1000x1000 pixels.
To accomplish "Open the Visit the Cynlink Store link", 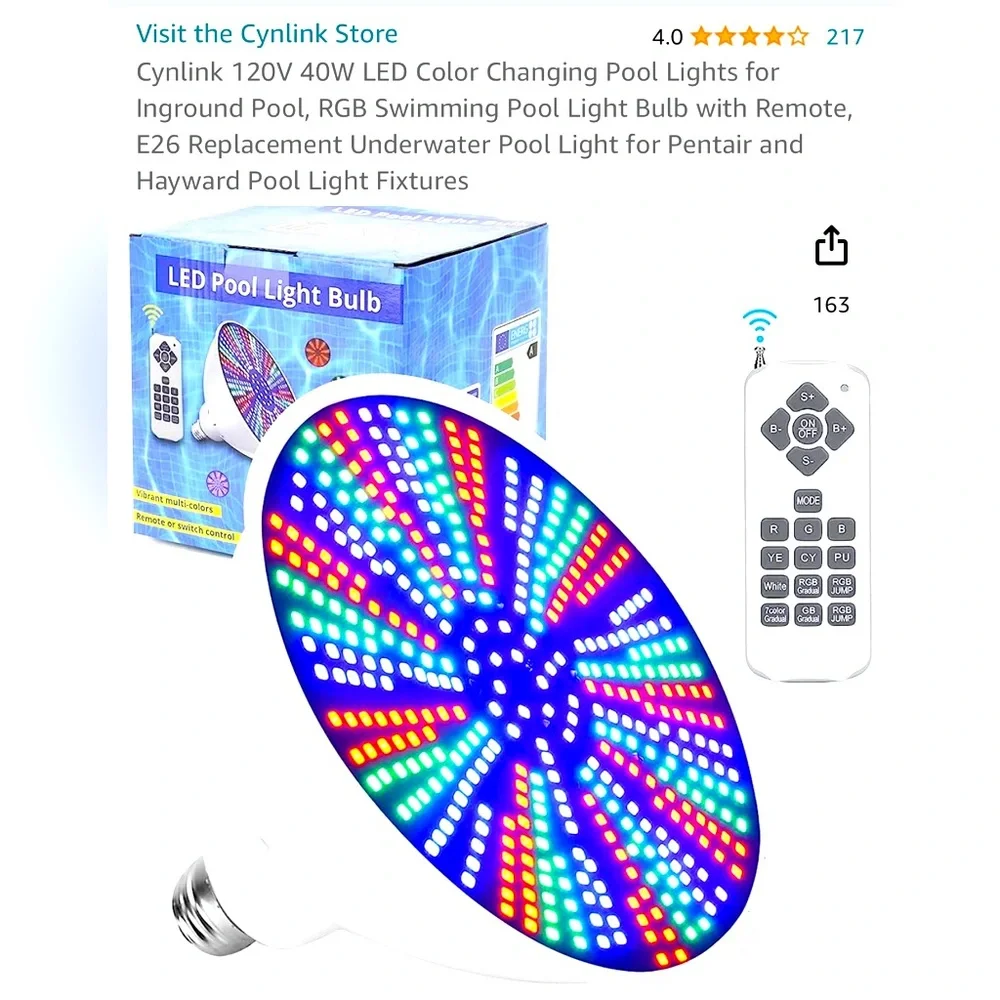I will coord(267,34).
